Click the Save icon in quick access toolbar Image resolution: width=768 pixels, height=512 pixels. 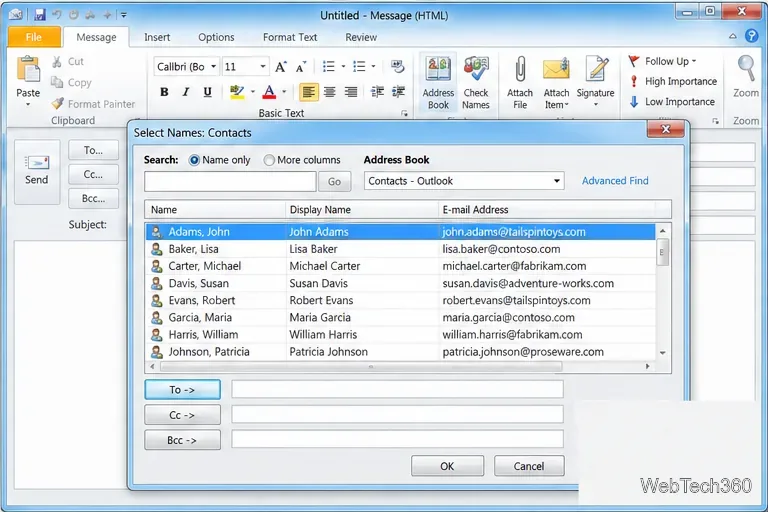point(40,15)
